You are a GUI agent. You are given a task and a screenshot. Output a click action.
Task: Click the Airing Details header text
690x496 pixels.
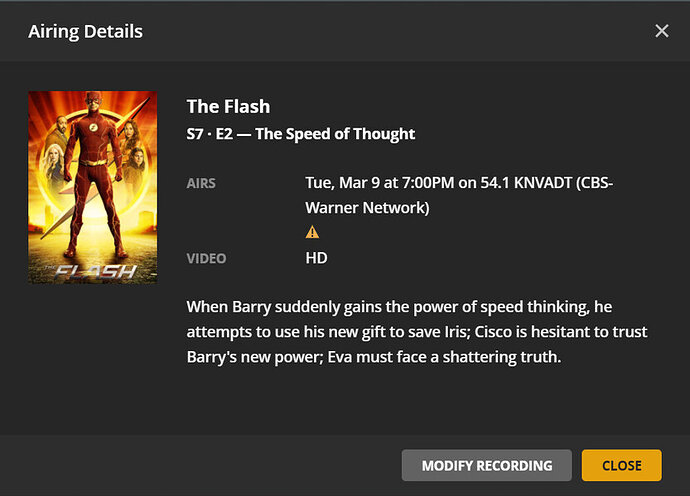85,31
